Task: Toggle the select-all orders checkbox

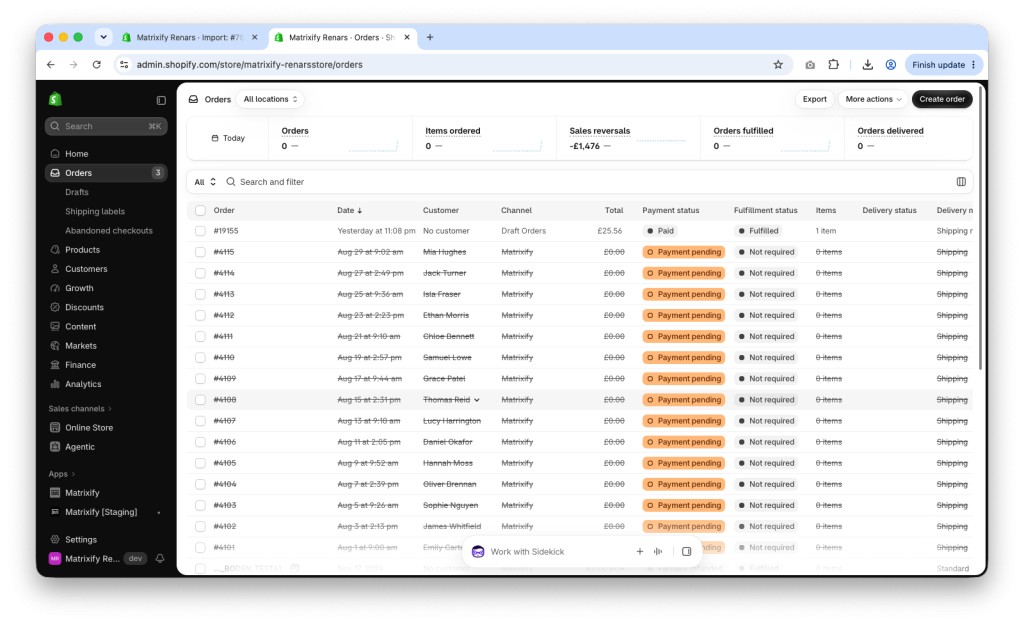Action: (200, 210)
